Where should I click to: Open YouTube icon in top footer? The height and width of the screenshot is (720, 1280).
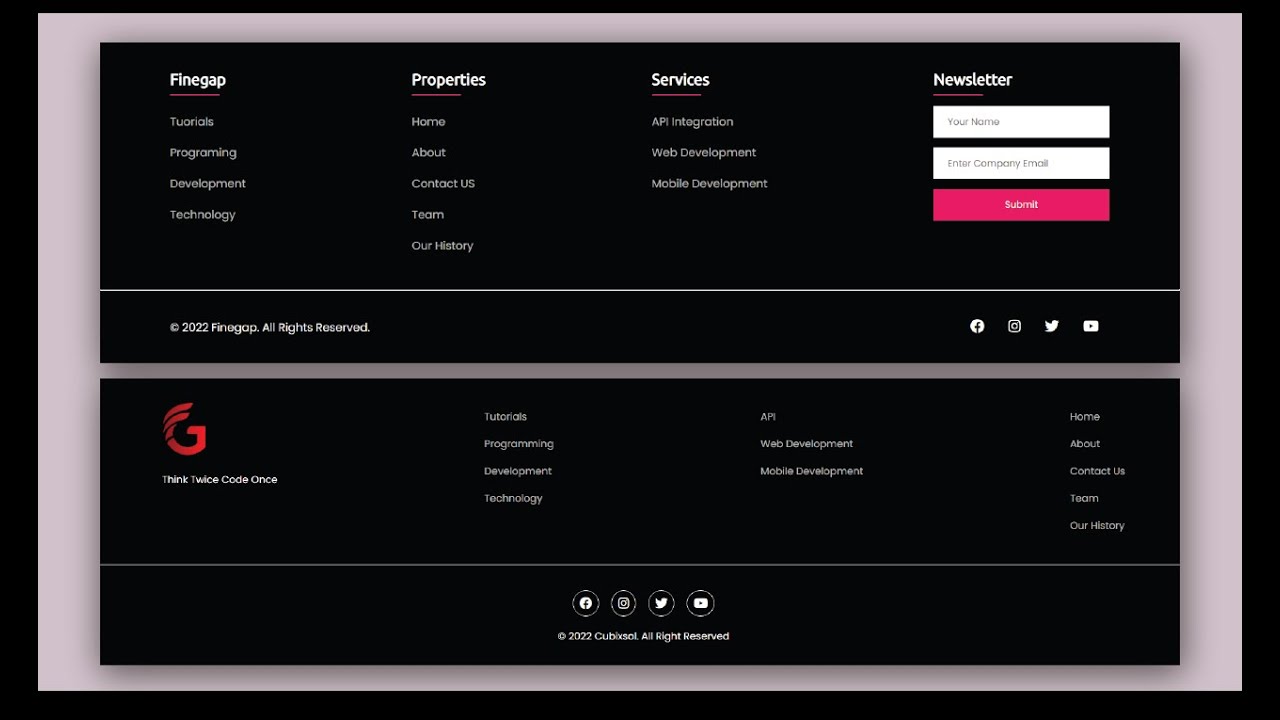click(1090, 326)
